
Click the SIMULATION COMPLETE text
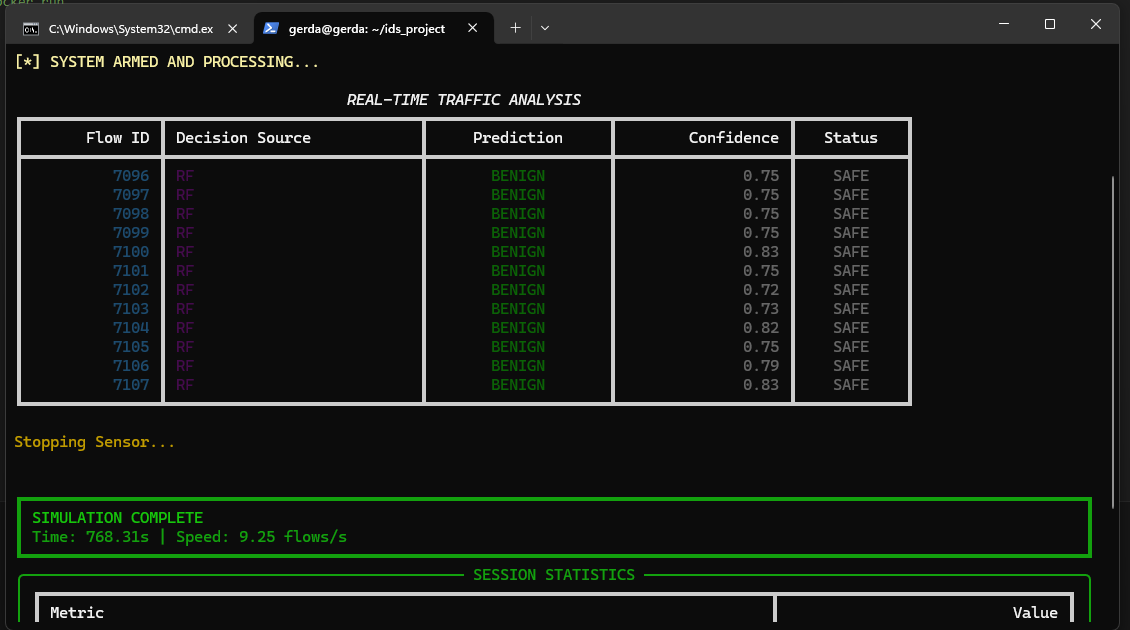117,518
